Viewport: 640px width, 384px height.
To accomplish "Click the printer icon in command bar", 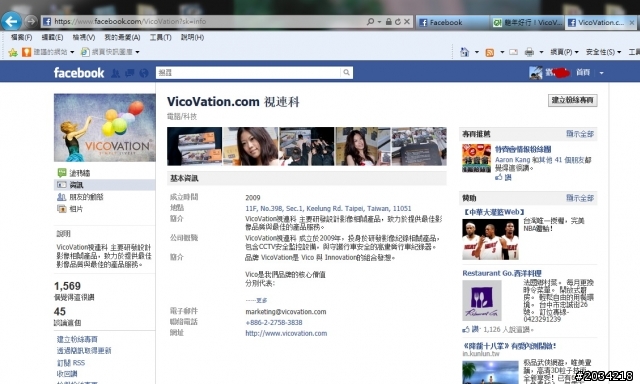I will [x=529, y=52].
